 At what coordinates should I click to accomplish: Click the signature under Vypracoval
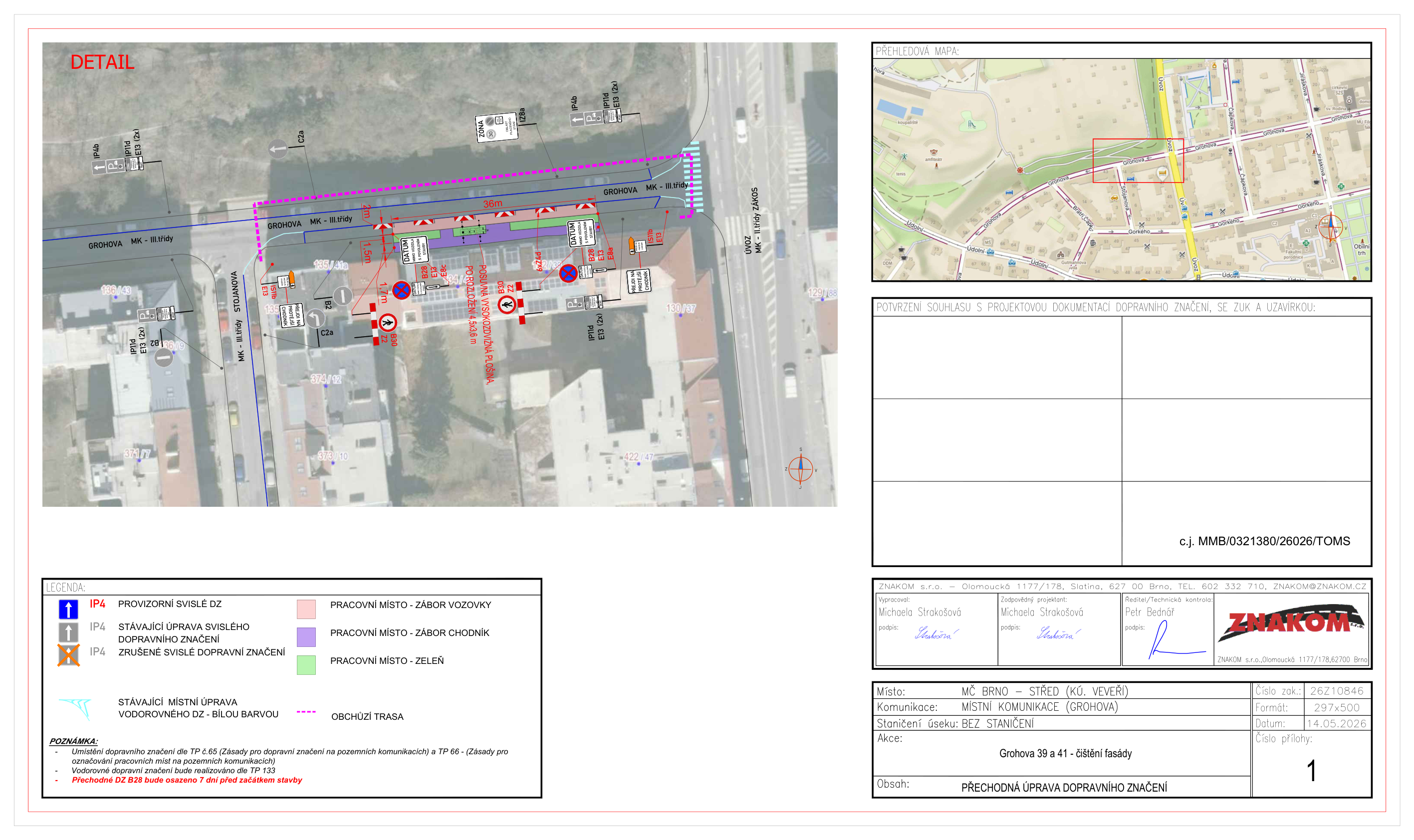tap(936, 633)
